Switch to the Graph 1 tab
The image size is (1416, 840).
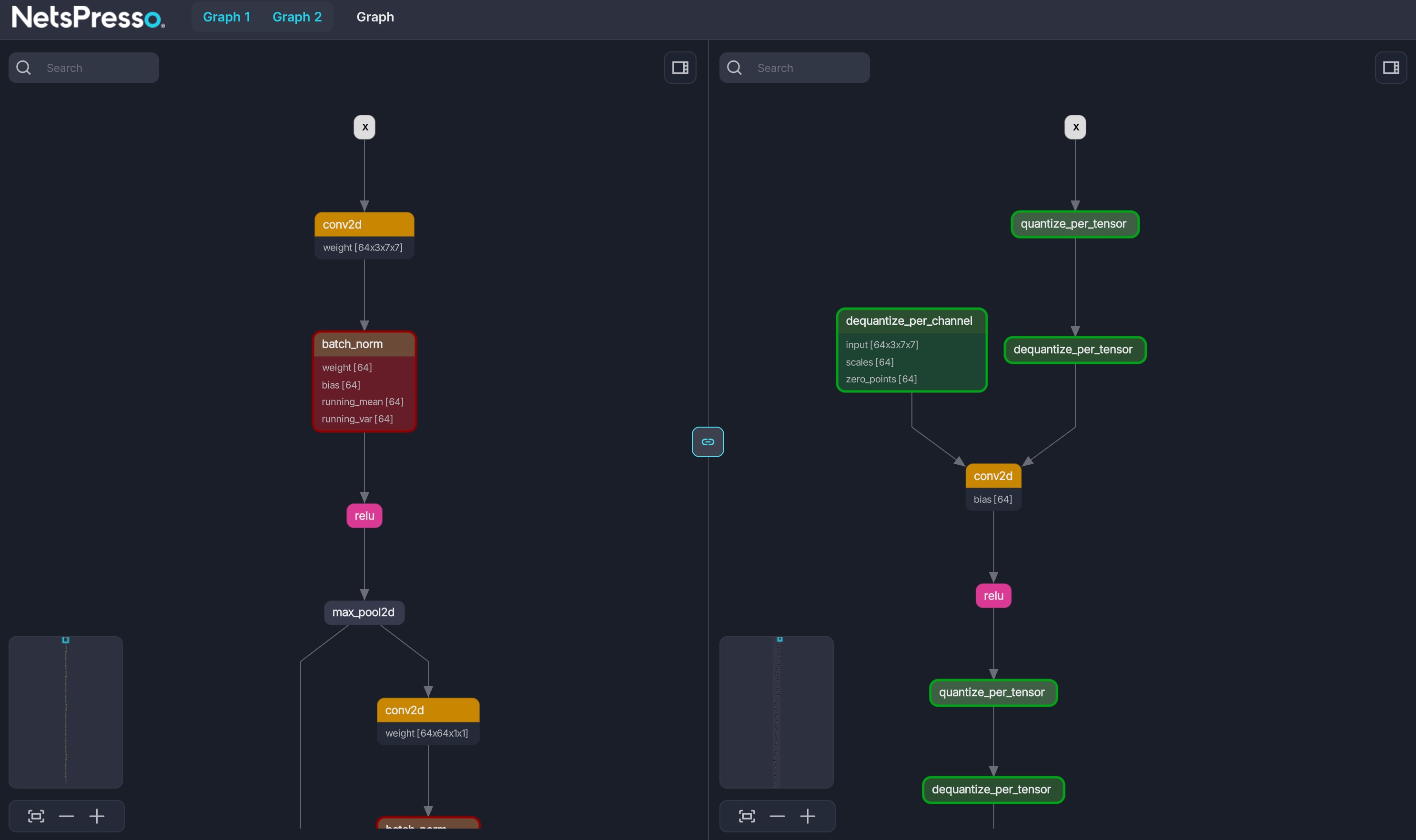pyautogui.click(x=226, y=17)
